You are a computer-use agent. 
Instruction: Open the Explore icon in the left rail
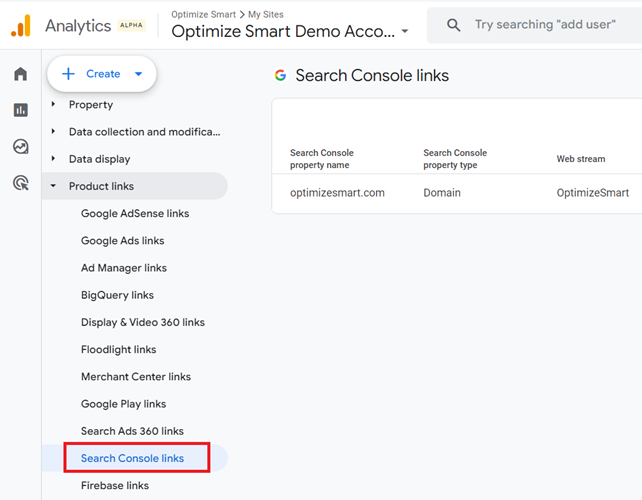20,146
